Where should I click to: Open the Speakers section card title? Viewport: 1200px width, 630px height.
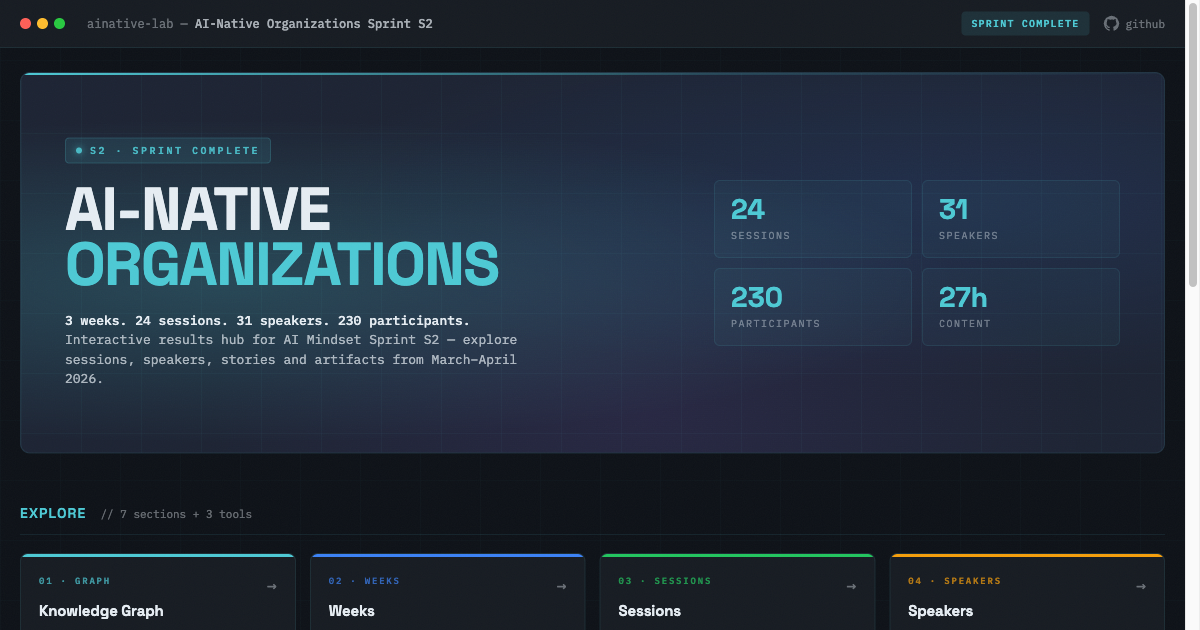pyautogui.click(x=940, y=611)
